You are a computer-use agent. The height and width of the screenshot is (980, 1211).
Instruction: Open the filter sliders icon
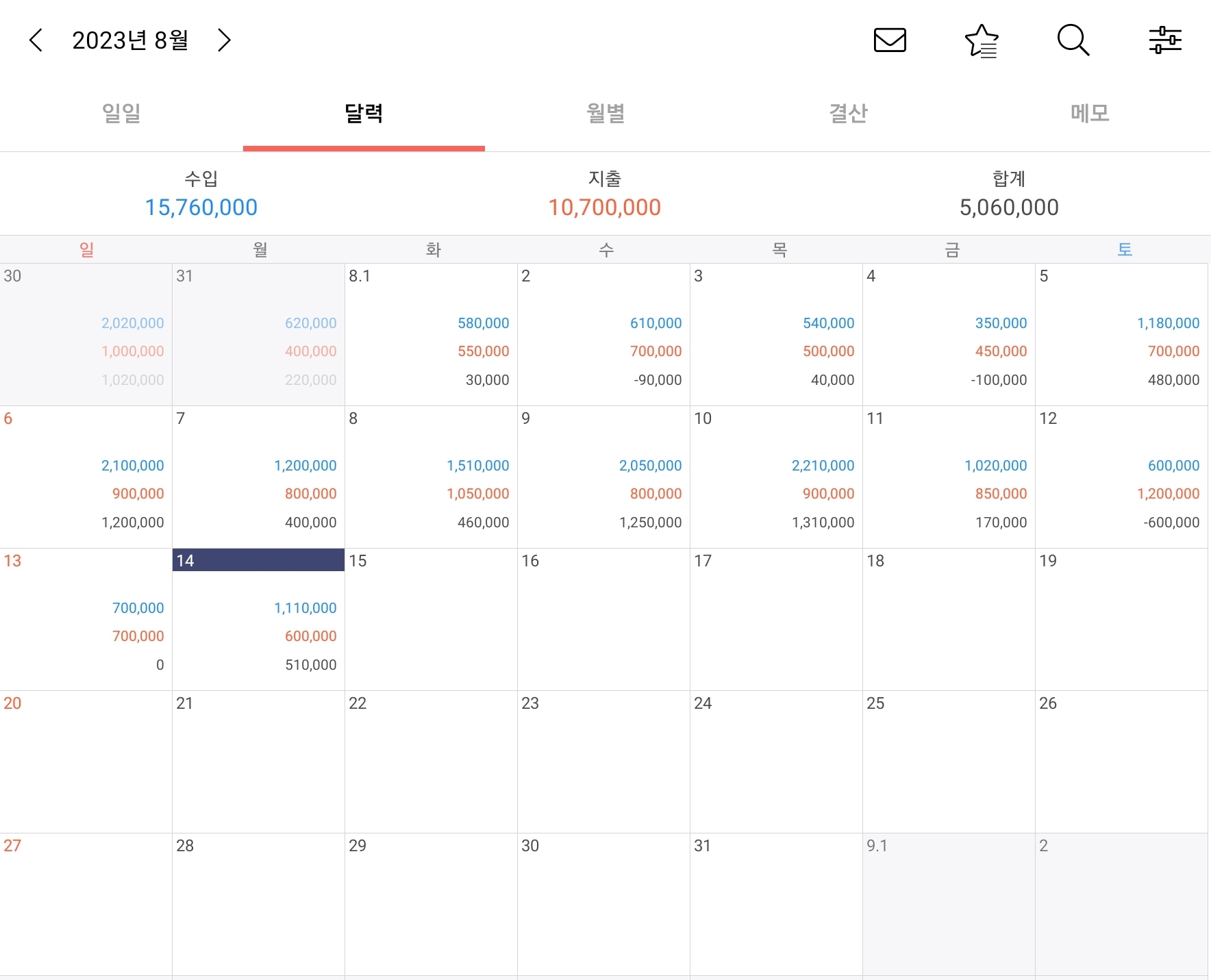(x=1165, y=40)
